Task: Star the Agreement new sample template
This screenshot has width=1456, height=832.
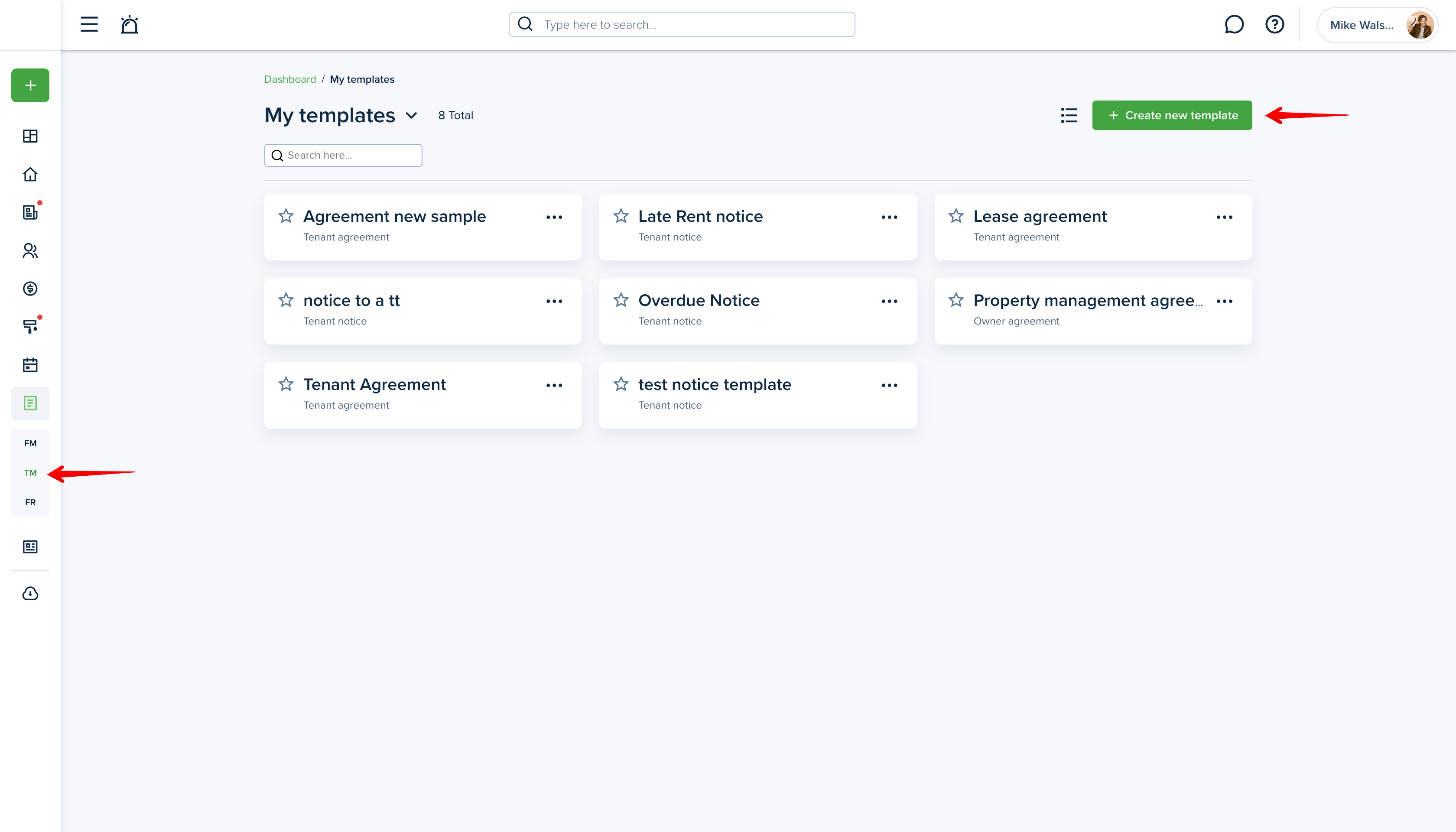Action: pyautogui.click(x=286, y=216)
